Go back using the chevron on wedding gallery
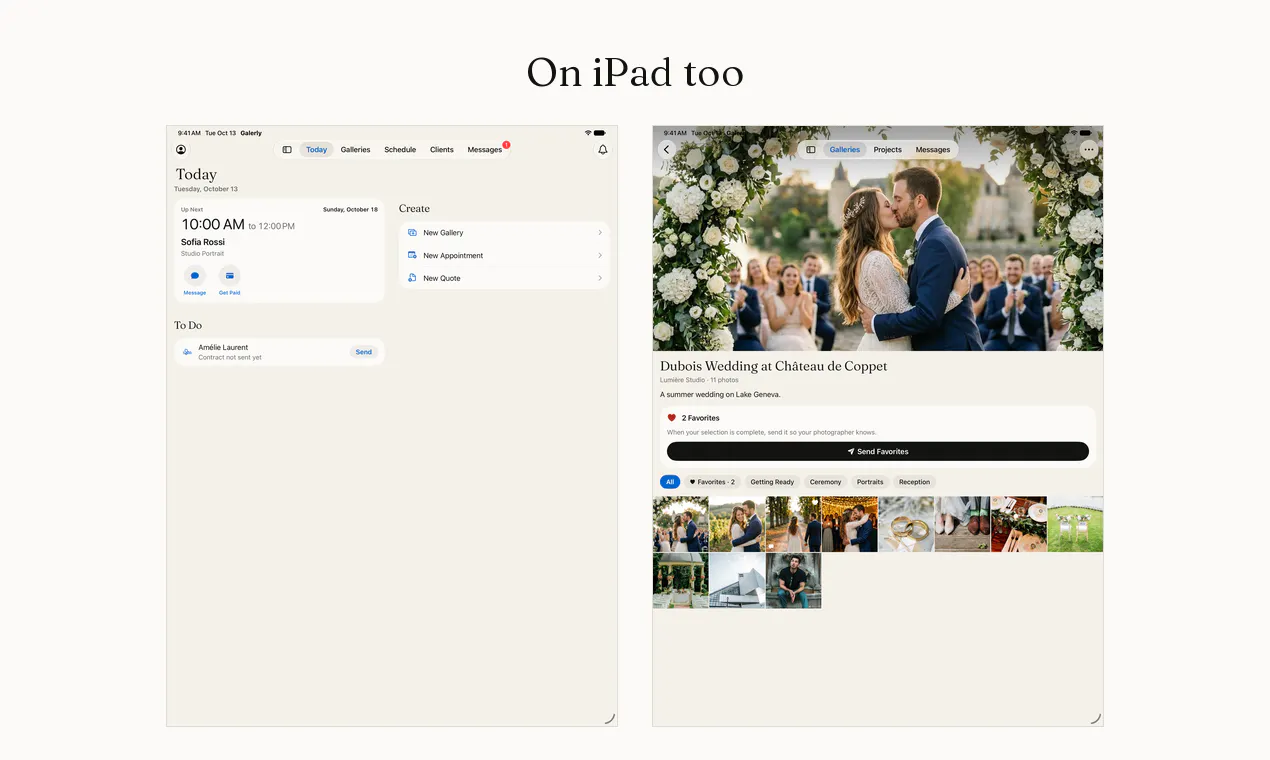The width and height of the screenshot is (1270, 760). coord(667,150)
